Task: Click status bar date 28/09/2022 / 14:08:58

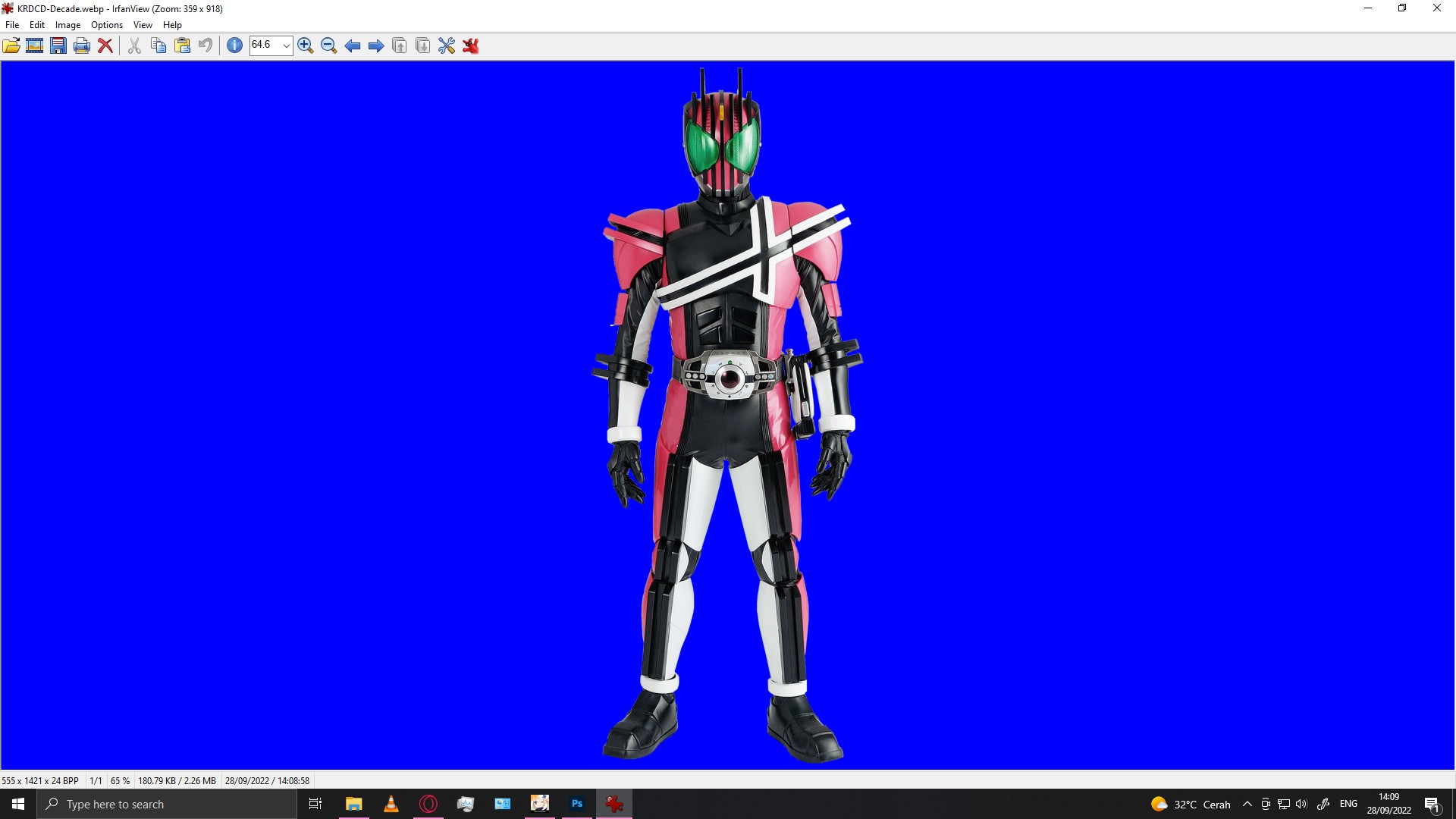Action: [x=267, y=780]
